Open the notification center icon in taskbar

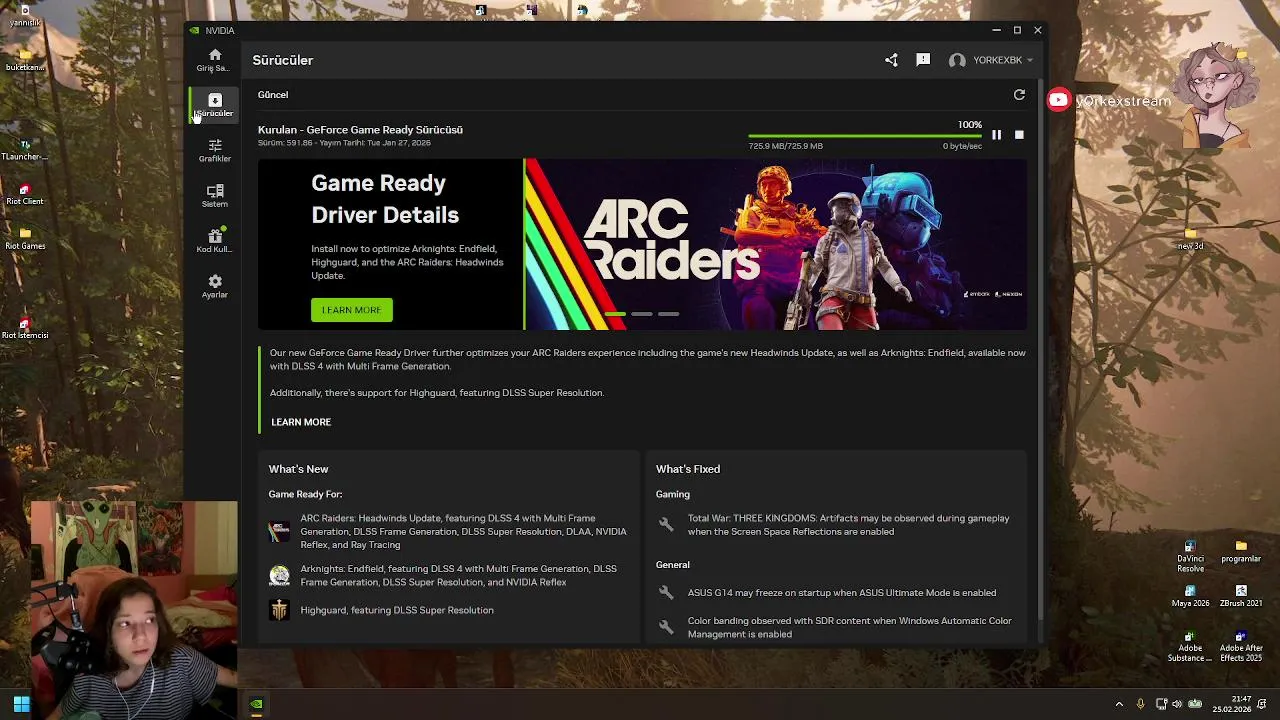pyautogui.click(x=1263, y=704)
